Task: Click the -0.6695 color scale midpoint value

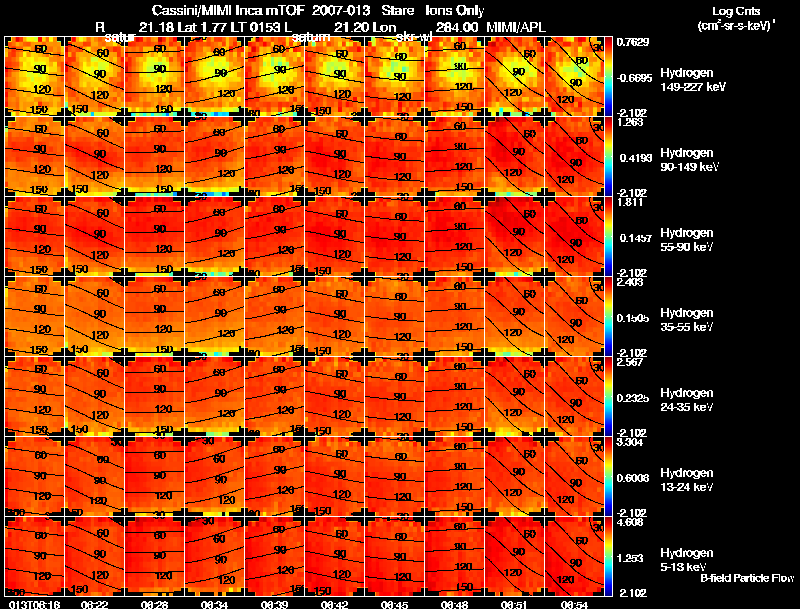Action: [x=634, y=78]
